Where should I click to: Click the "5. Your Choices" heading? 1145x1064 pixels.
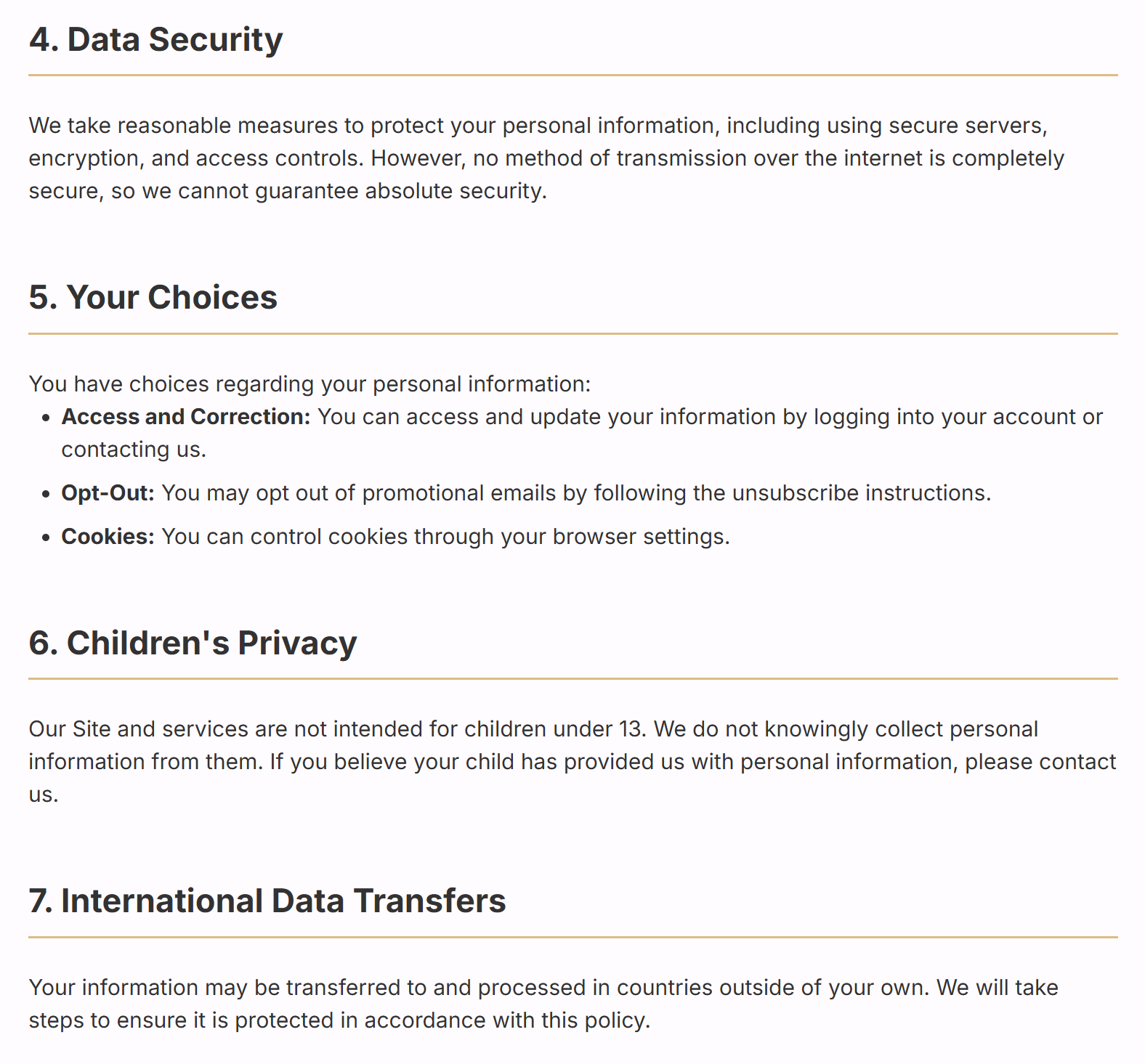coord(153,298)
